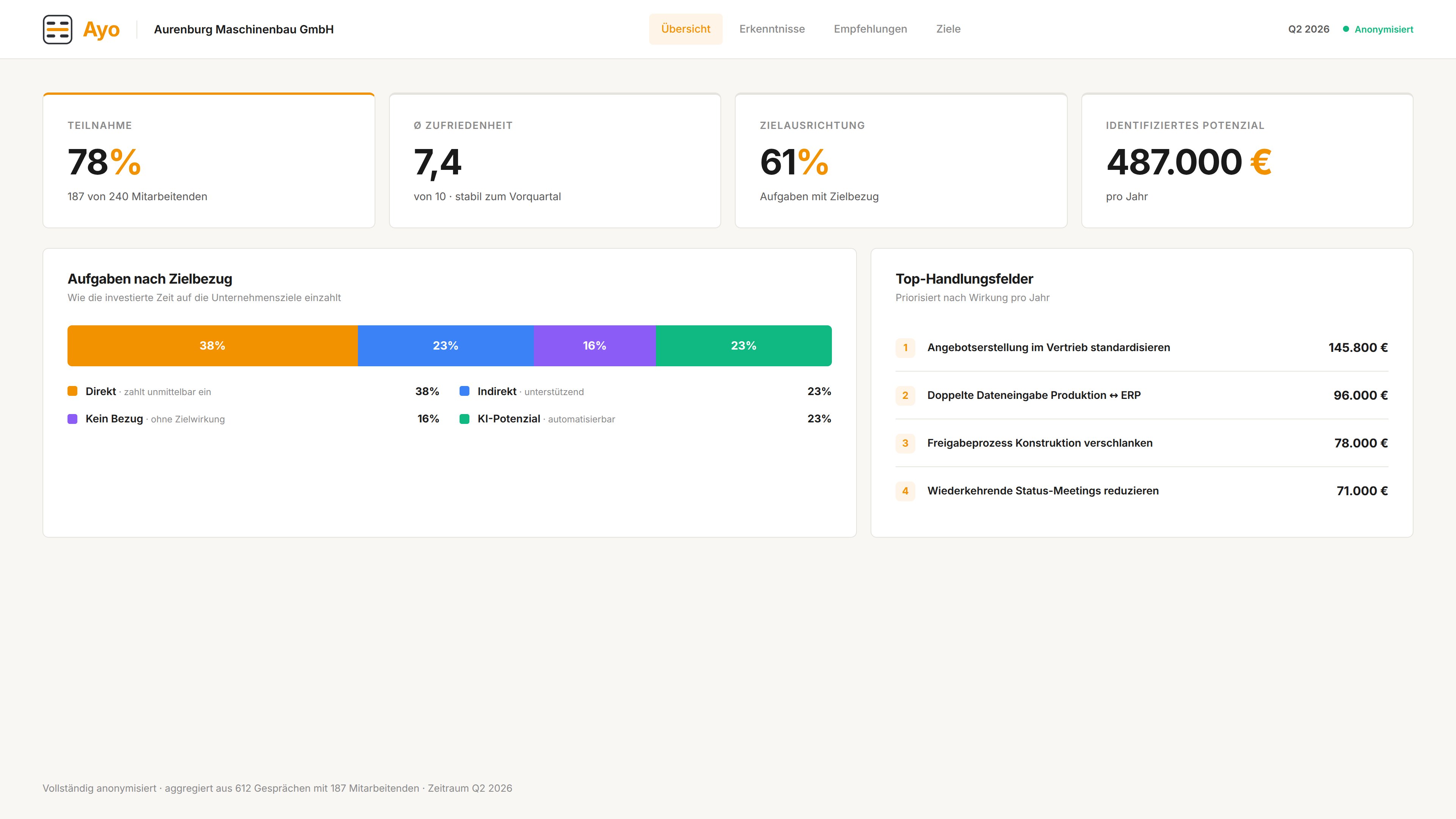Image resolution: width=1456 pixels, height=819 pixels.
Task: Click the Ayo logo icon
Action: coord(58,30)
